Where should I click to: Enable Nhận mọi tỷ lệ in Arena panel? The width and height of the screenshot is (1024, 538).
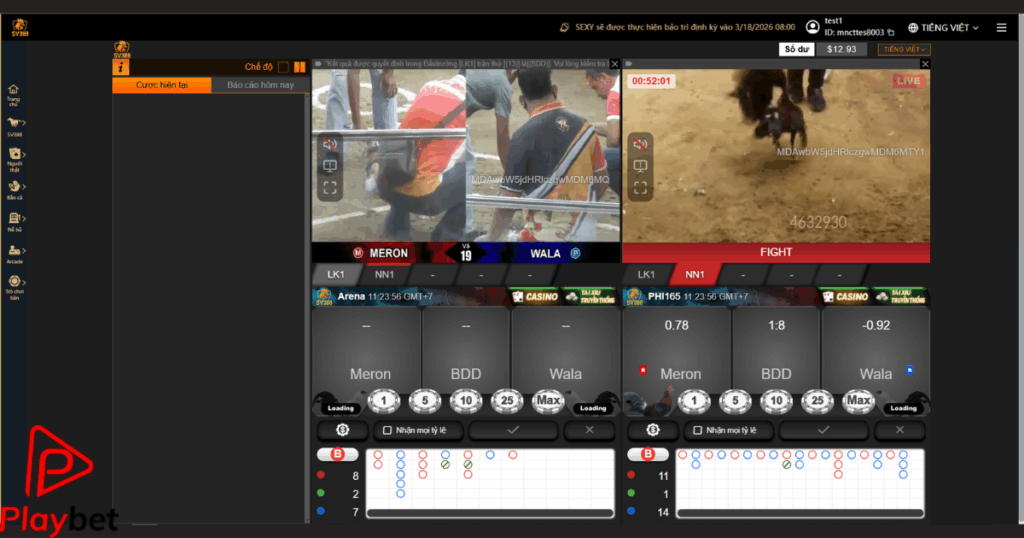388,430
